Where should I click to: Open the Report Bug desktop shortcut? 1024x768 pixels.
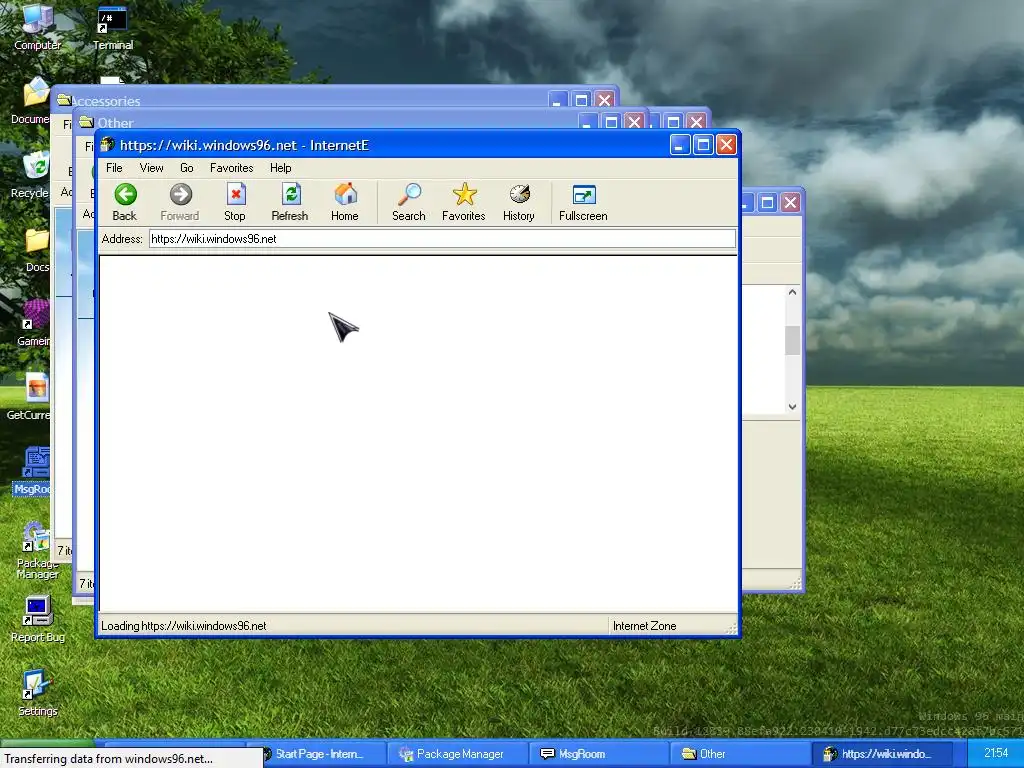click(37, 619)
